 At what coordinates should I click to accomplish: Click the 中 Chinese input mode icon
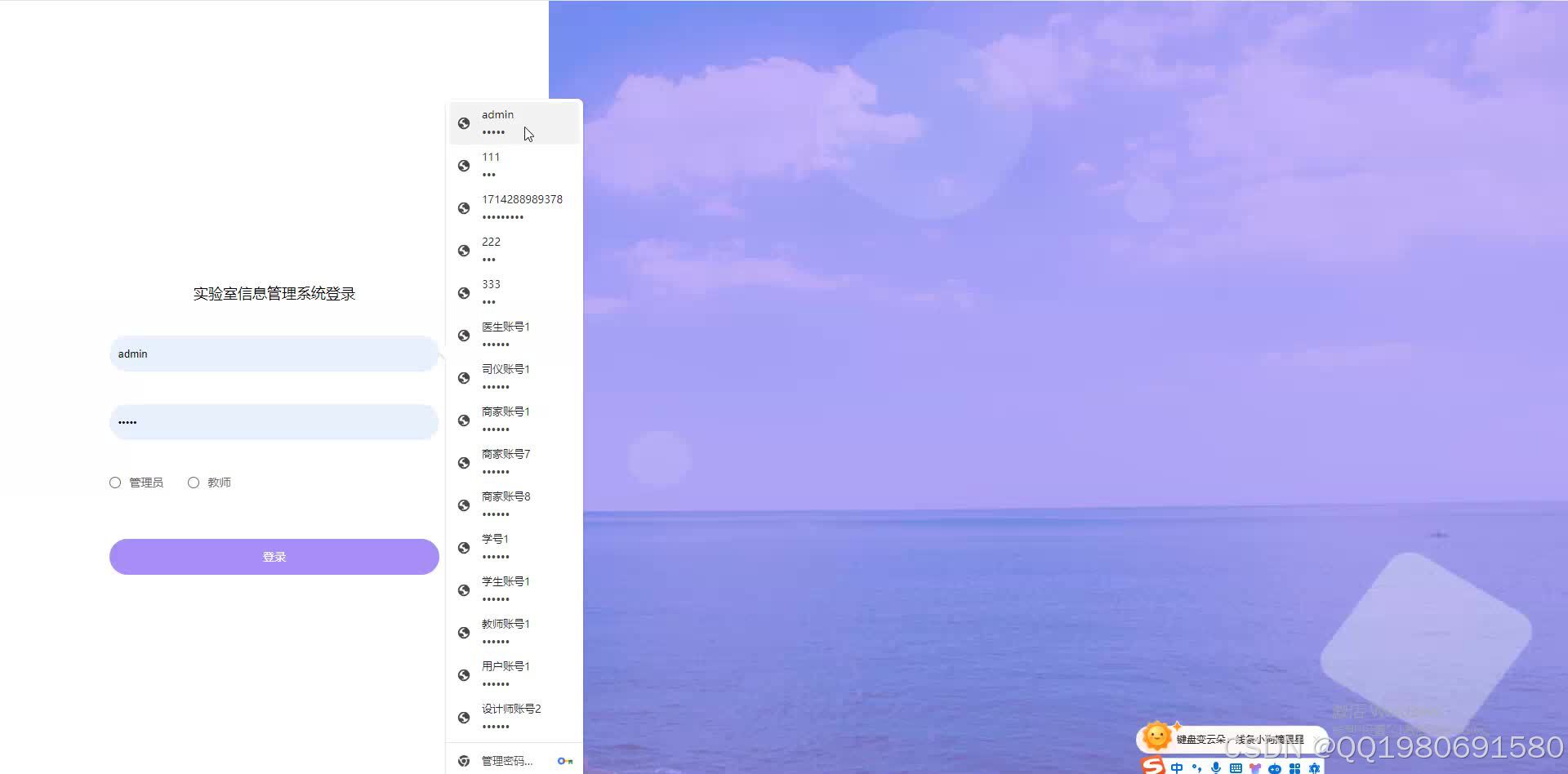point(1178,767)
